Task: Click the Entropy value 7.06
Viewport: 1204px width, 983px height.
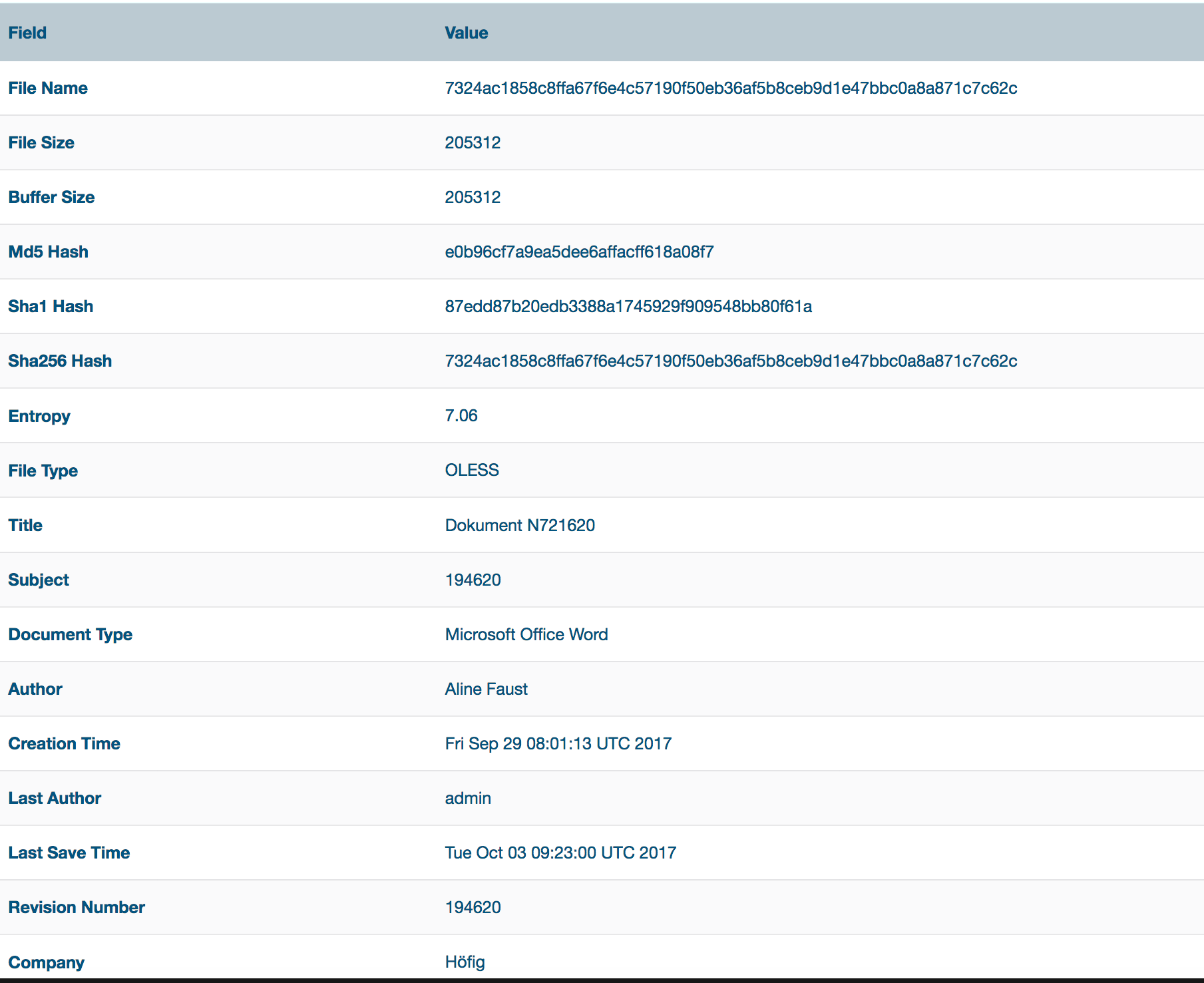Action: 461,415
